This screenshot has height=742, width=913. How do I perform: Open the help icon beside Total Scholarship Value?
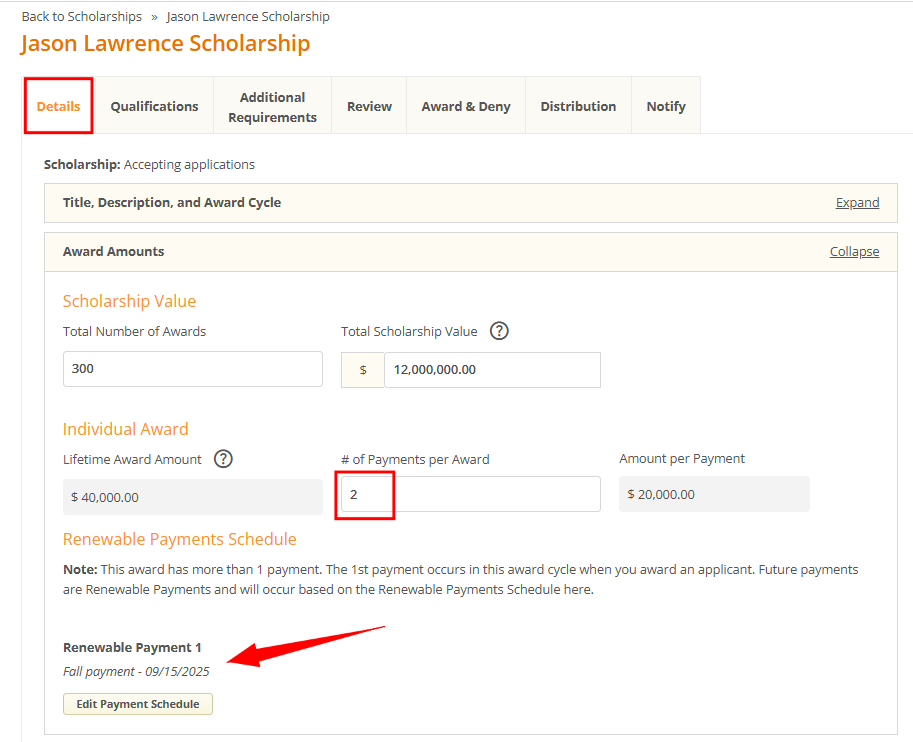pyautogui.click(x=499, y=331)
